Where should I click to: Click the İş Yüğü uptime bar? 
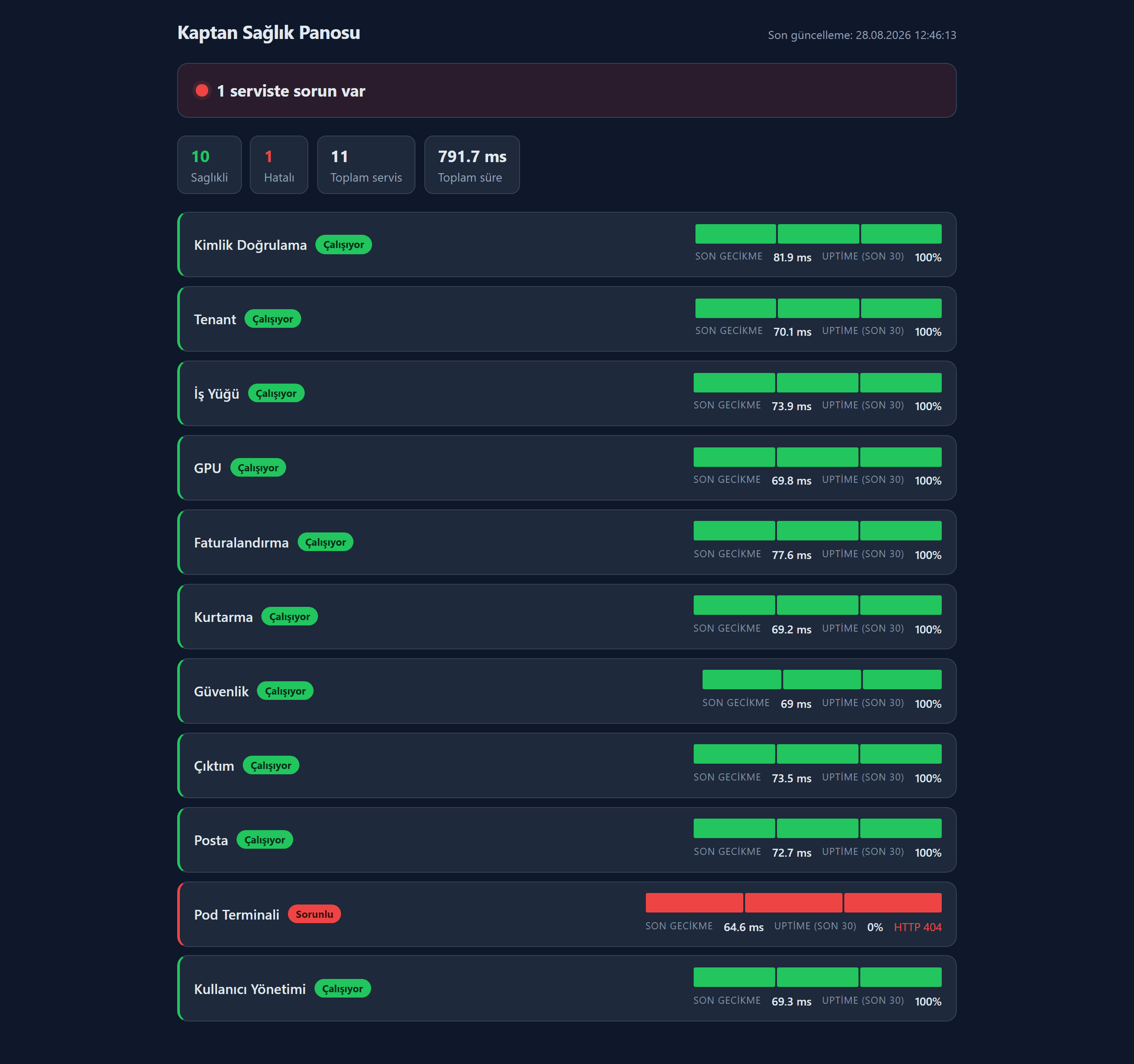(817, 383)
